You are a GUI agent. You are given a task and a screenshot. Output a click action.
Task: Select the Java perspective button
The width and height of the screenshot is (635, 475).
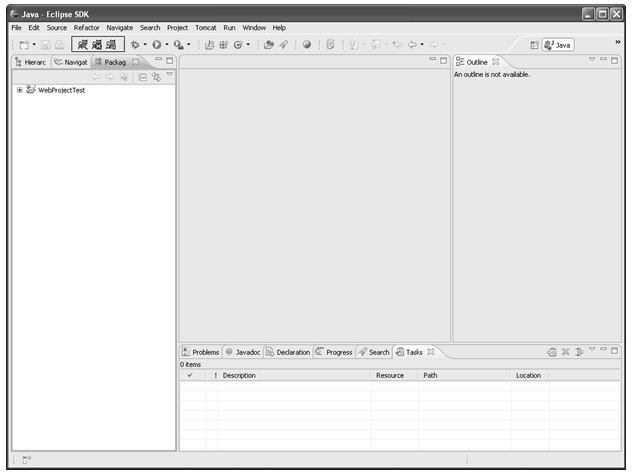[558, 45]
